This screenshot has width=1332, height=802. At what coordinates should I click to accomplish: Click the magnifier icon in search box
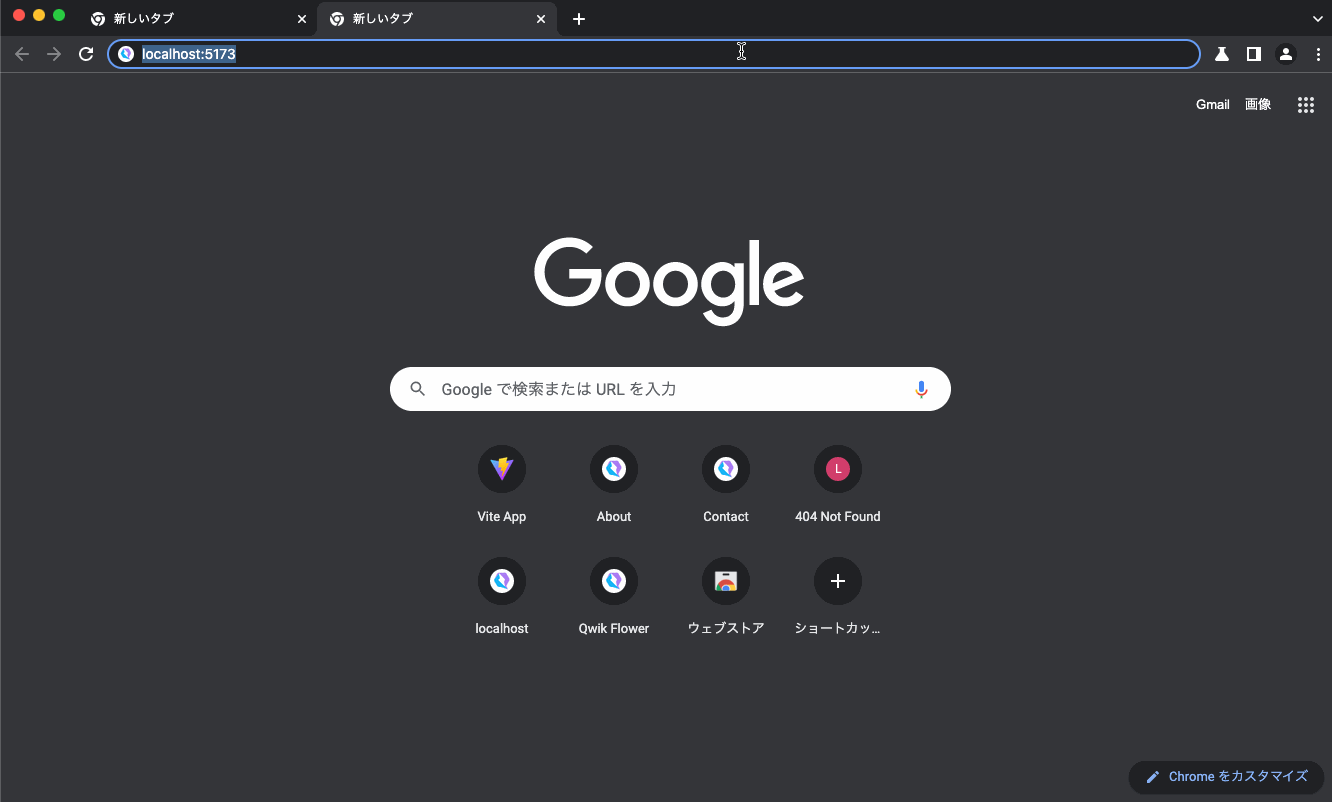click(x=418, y=389)
